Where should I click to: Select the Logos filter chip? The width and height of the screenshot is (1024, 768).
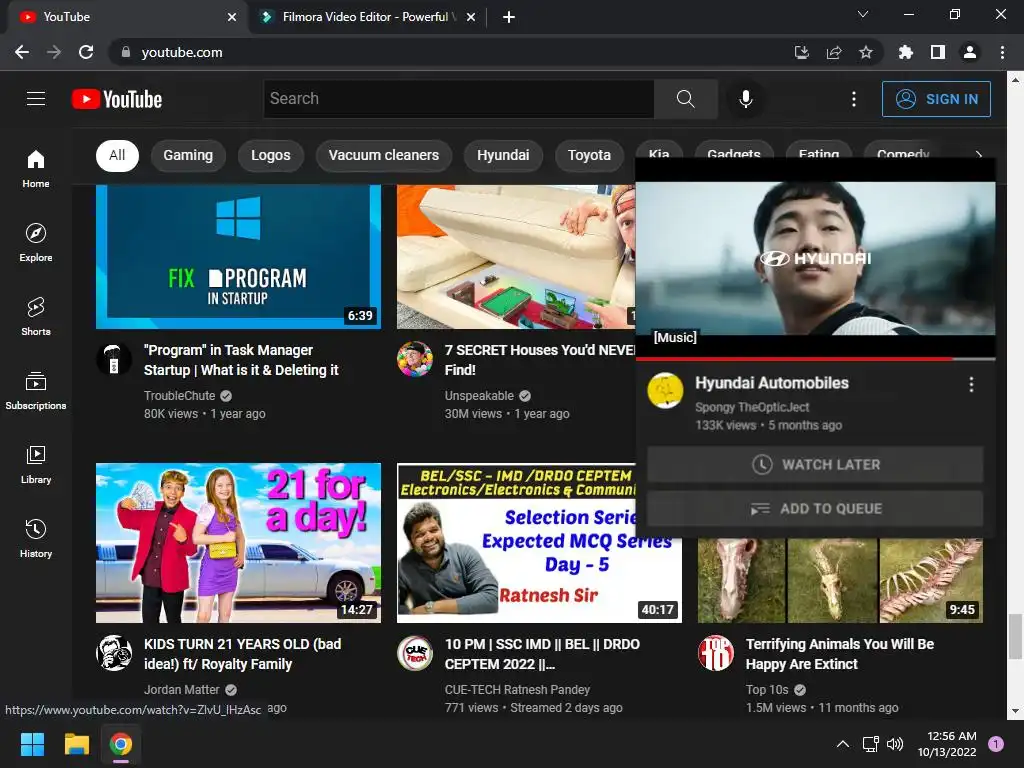[271, 155]
